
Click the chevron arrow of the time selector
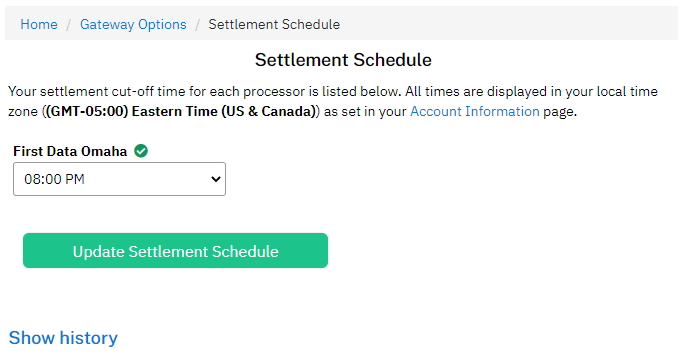(215, 179)
